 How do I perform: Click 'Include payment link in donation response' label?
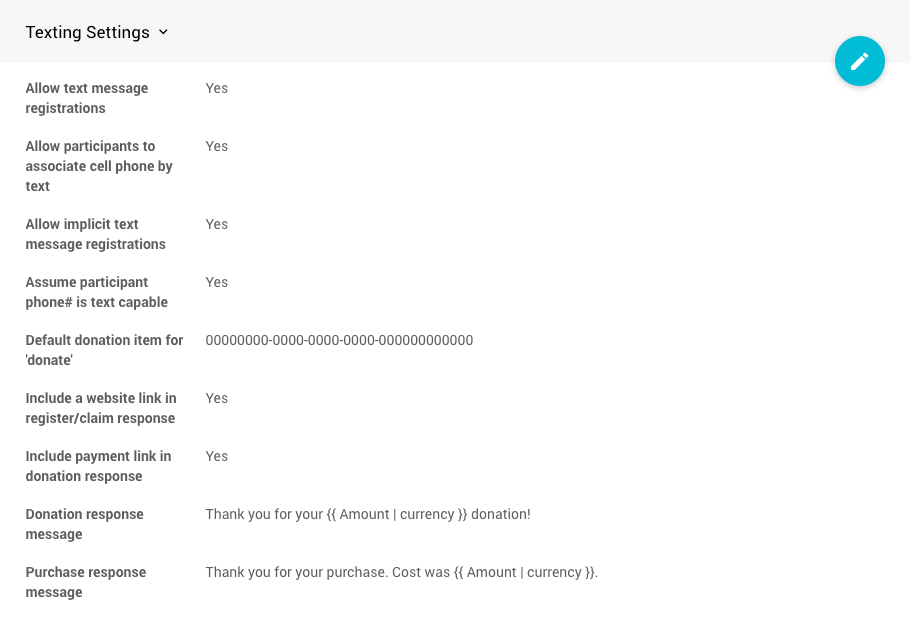[x=98, y=466]
